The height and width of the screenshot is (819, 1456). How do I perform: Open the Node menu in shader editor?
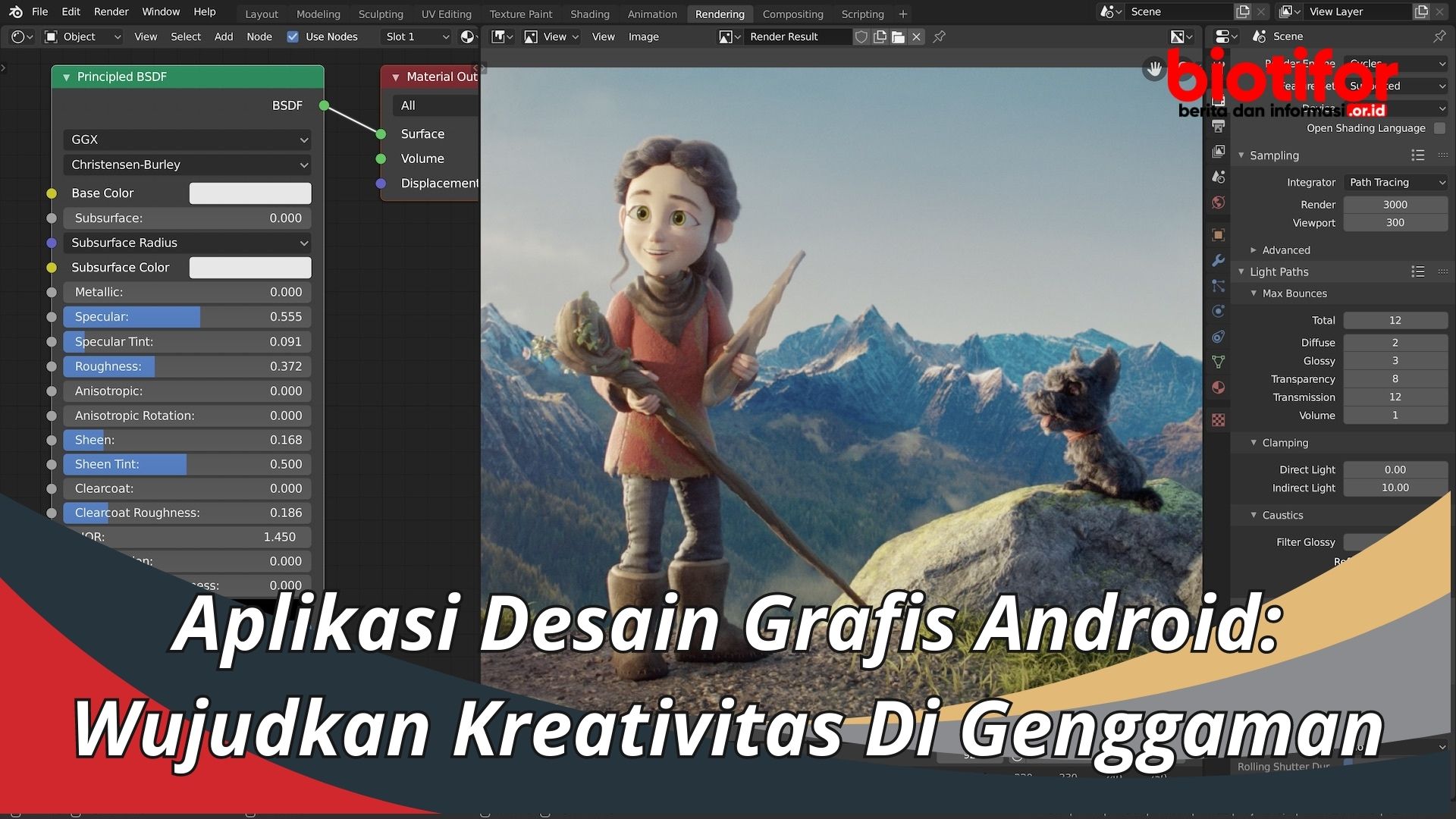pyautogui.click(x=259, y=36)
